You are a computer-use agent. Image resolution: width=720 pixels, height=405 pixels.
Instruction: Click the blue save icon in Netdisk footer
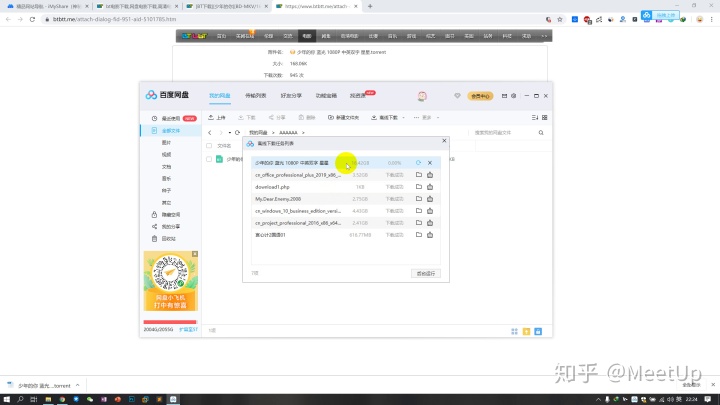pyautogui.click(x=538, y=332)
